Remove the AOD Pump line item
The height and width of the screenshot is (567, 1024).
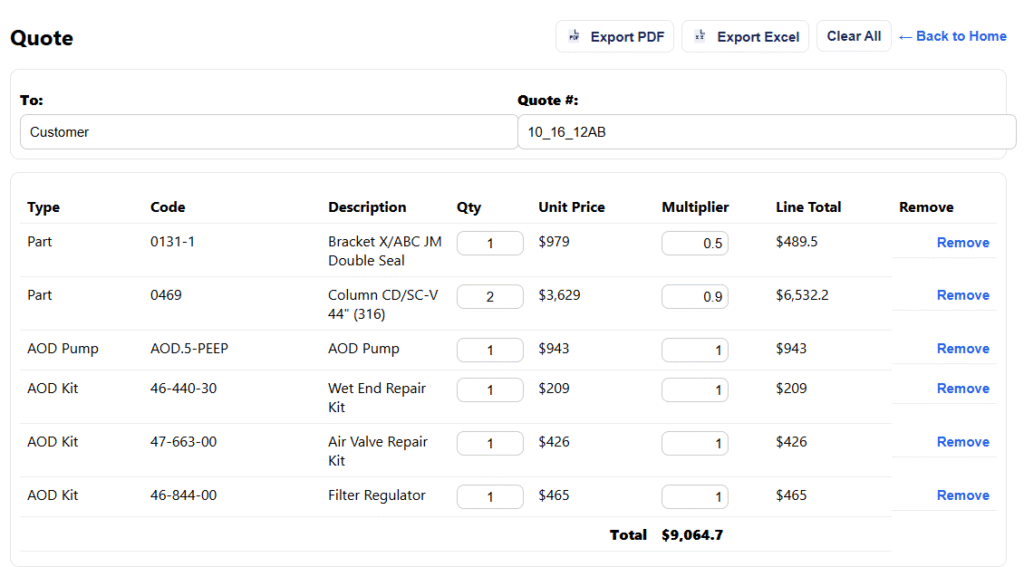coord(962,349)
